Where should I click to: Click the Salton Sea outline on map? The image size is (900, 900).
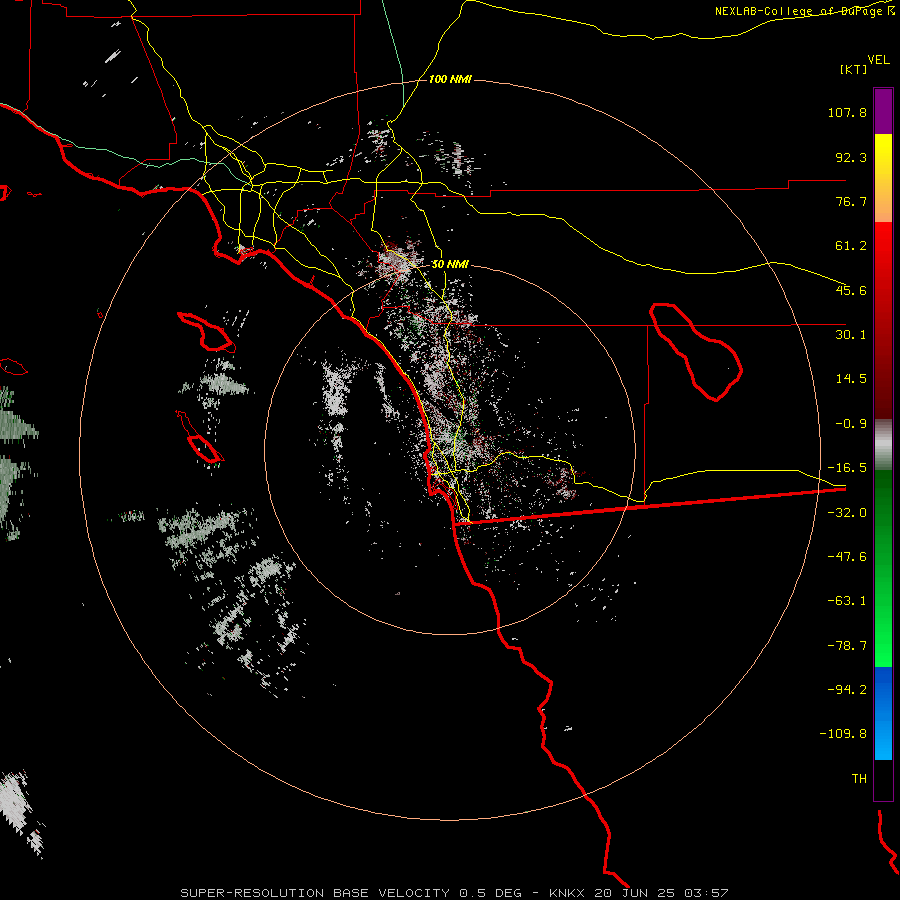696,352
